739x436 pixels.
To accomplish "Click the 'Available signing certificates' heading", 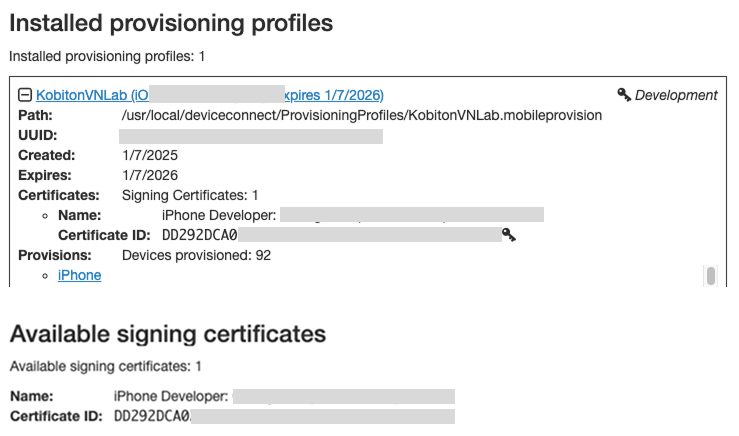I will click(168, 334).
